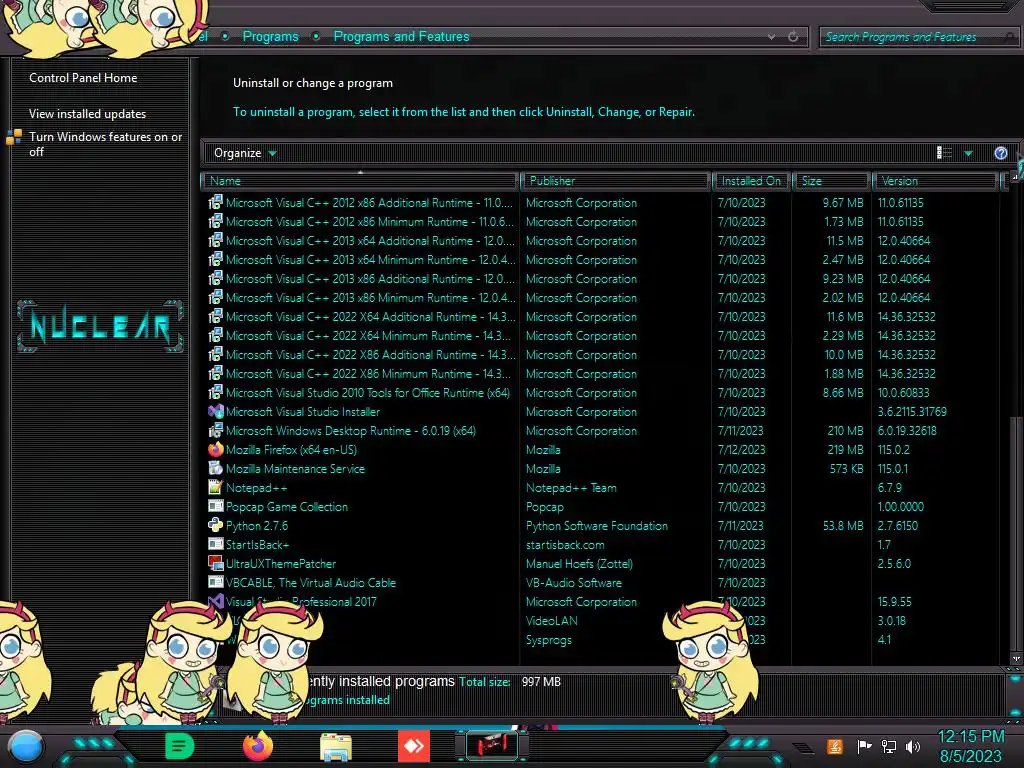Click Visual Studio 2010 Tools for Office icon
Image resolution: width=1024 pixels, height=768 pixels.
[x=216, y=392]
